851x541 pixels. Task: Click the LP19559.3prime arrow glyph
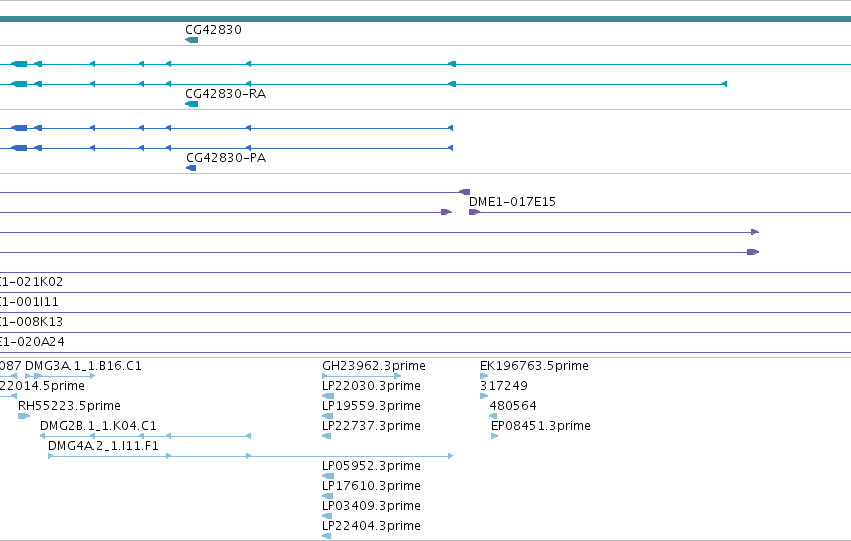point(327,416)
